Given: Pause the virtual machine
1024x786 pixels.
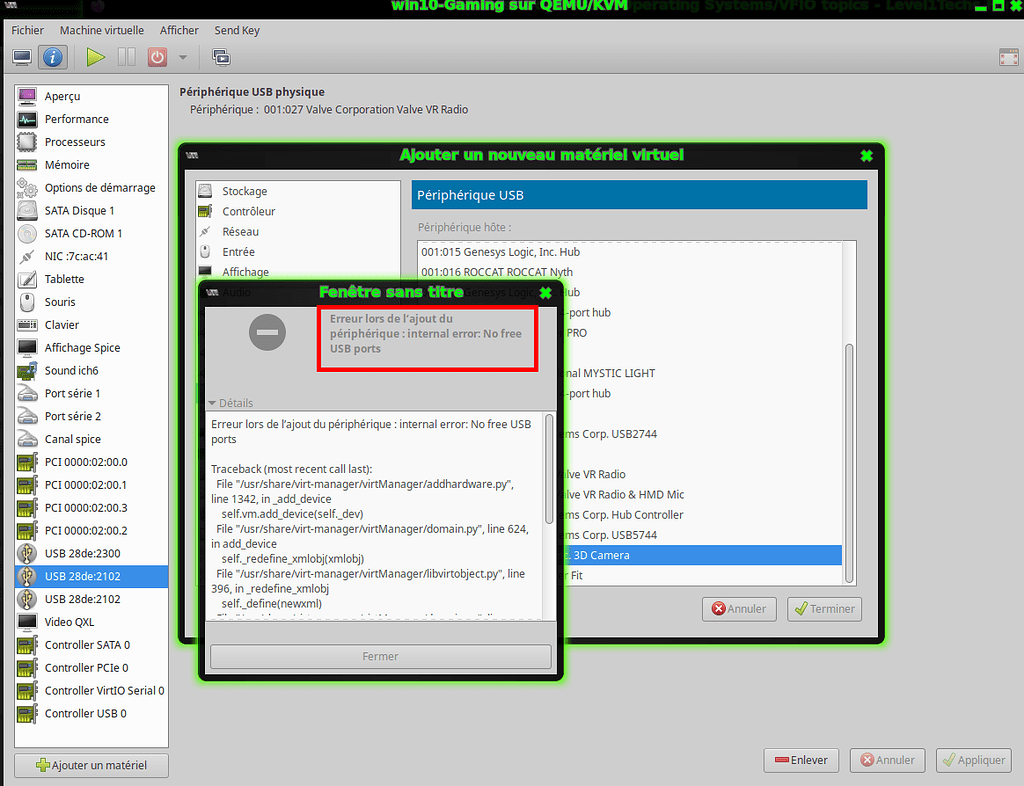Looking at the screenshot, I should [126, 57].
